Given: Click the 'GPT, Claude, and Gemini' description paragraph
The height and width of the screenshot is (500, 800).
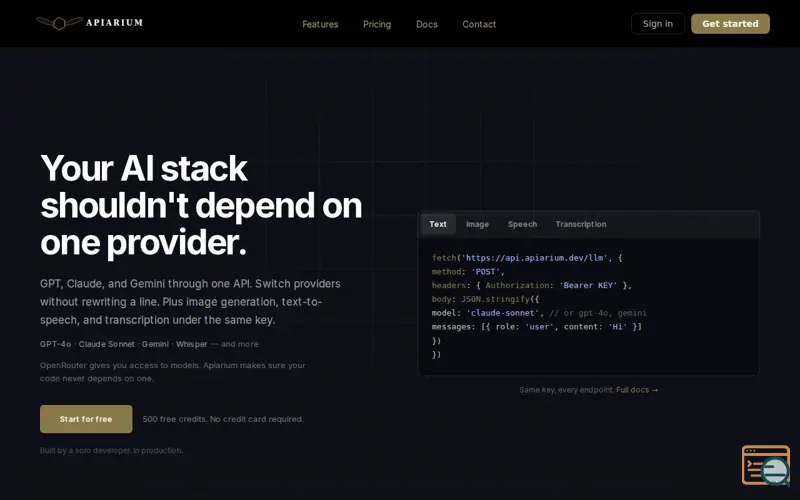Looking at the screenshot, I should click(x=190, y=302).
